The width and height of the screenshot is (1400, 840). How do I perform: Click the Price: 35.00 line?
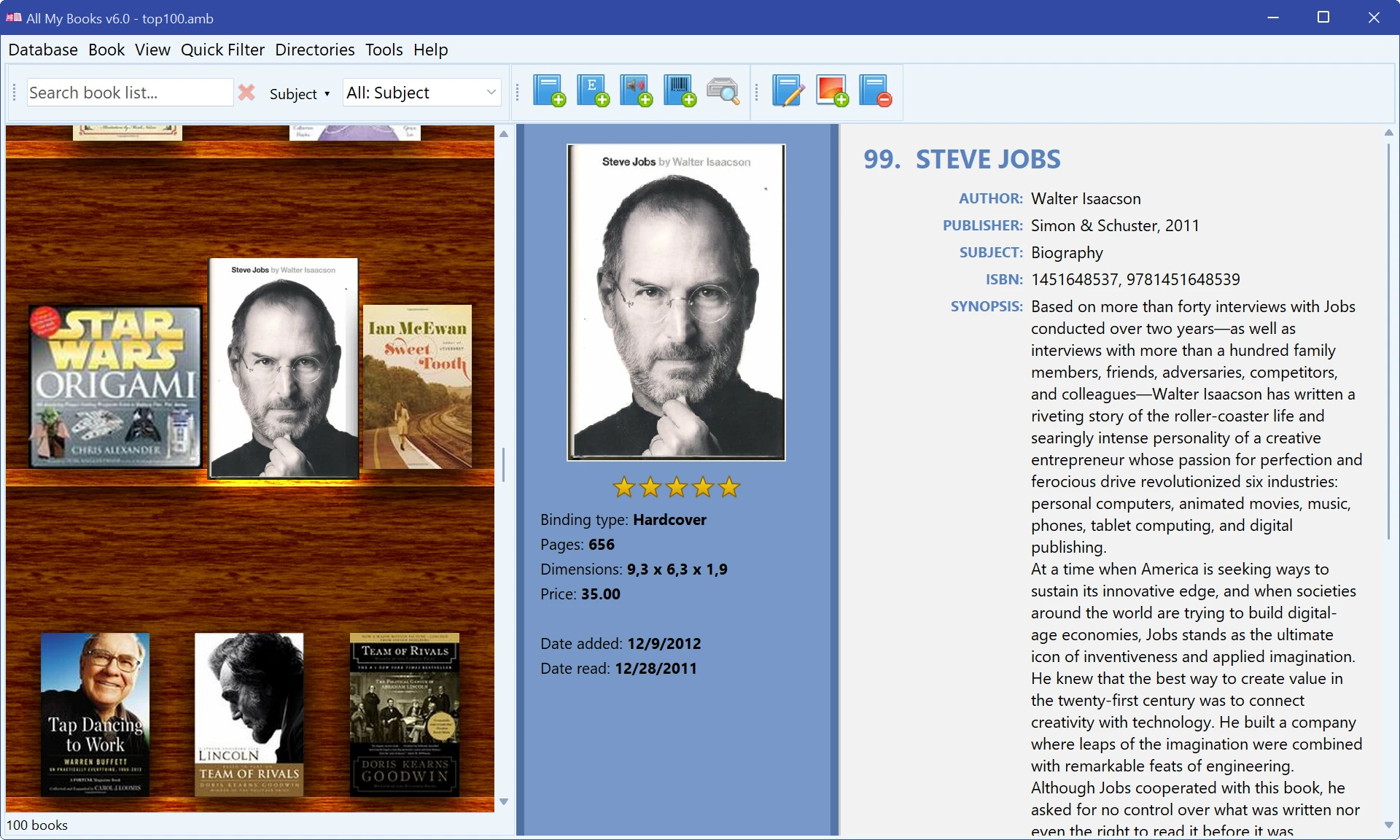click(580, 594)
